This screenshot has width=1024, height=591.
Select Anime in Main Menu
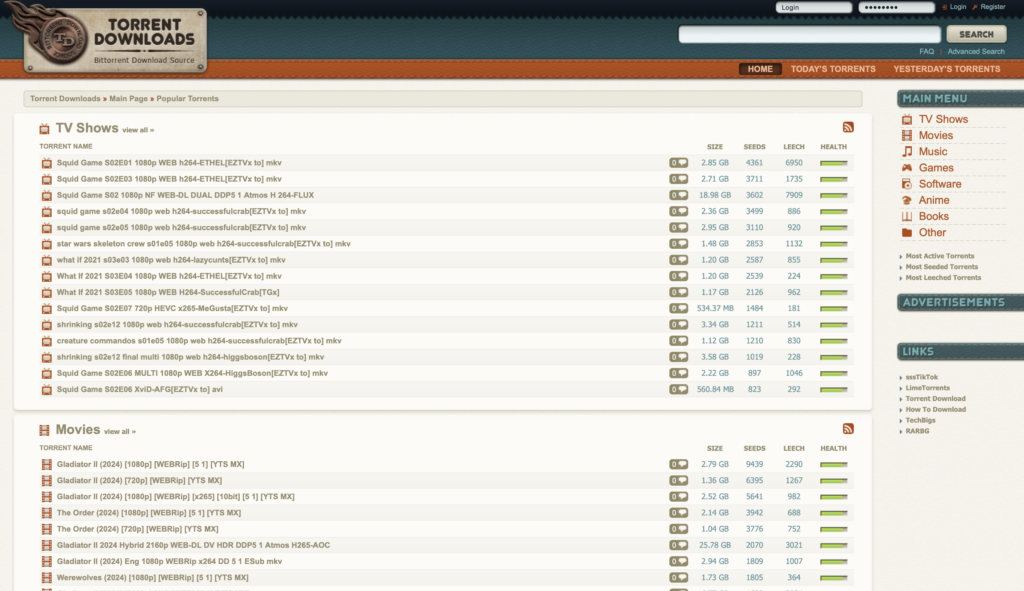pos(934,200)
